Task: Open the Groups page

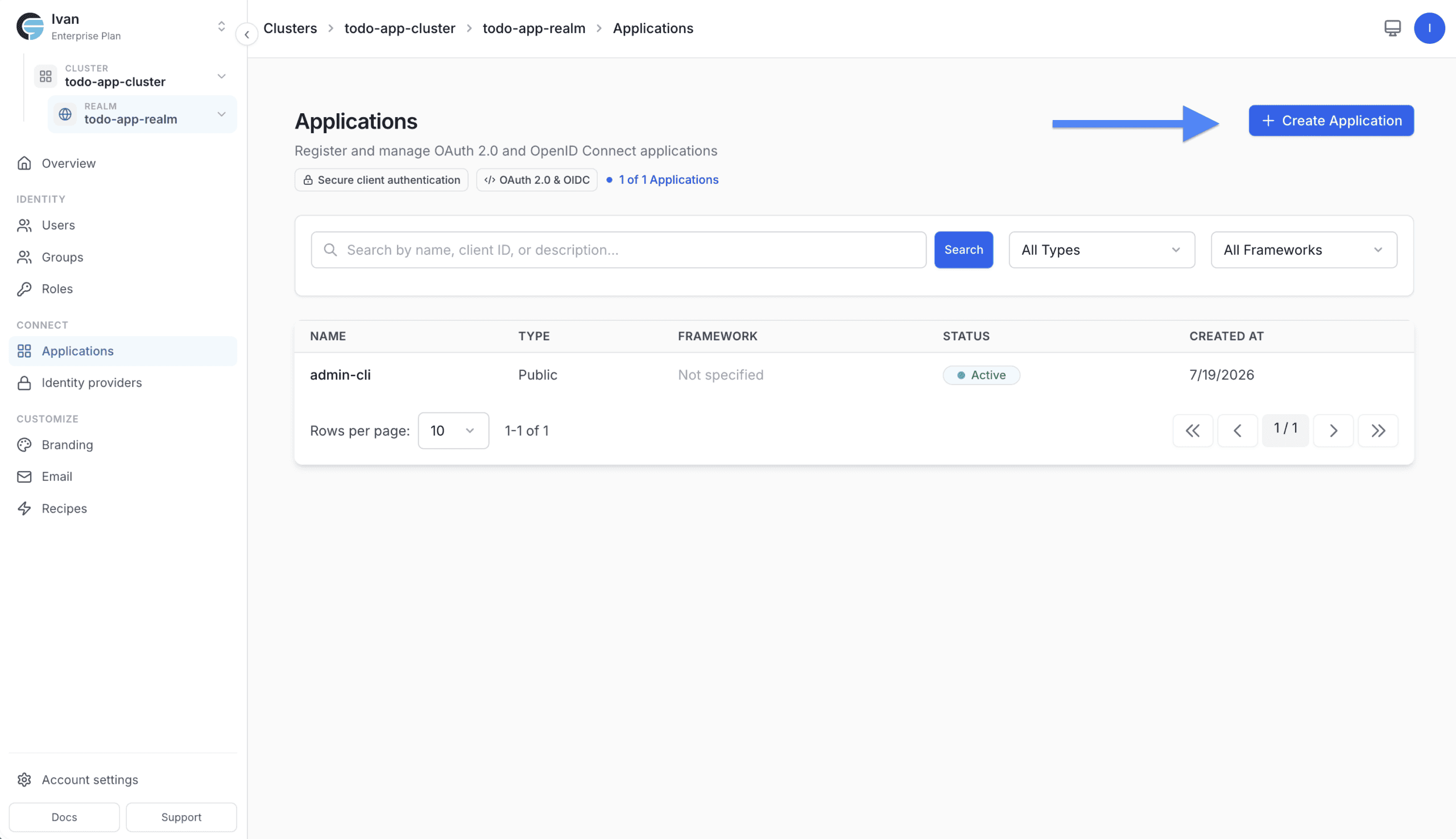Action: [x=123, y=257]
